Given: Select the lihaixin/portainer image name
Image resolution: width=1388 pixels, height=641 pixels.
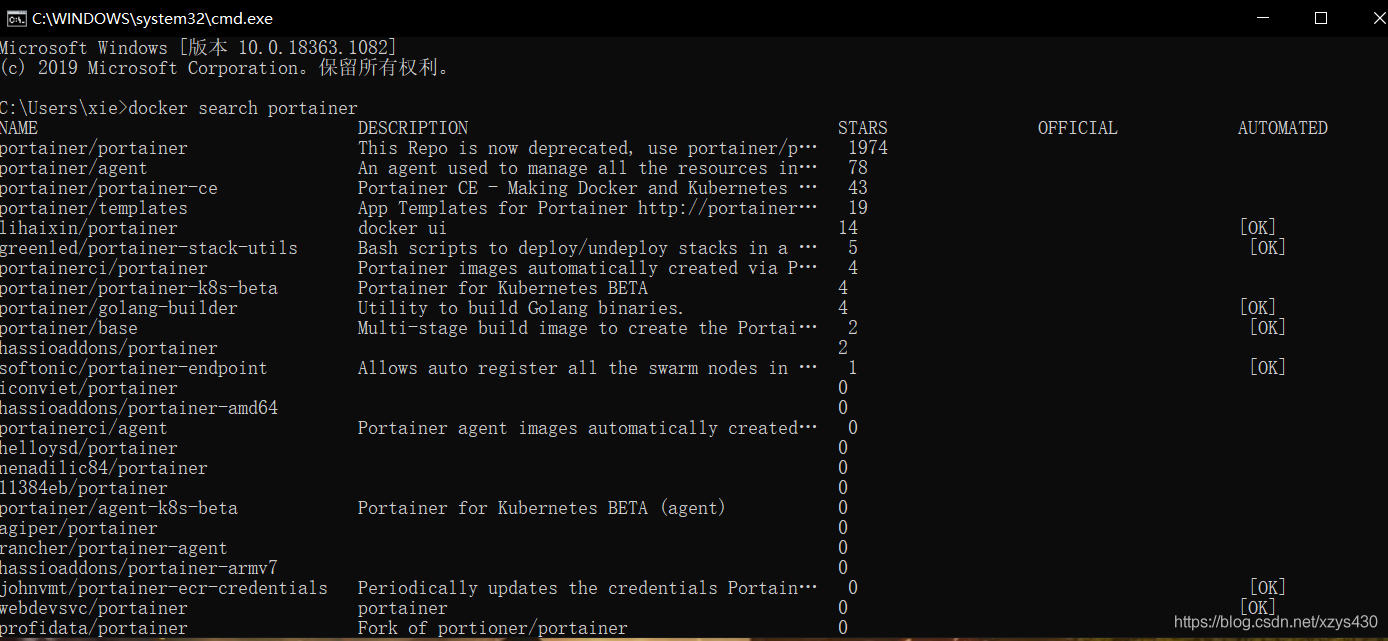Looking at the screenshot, I should pyautogui.click(x=89, y=228).
